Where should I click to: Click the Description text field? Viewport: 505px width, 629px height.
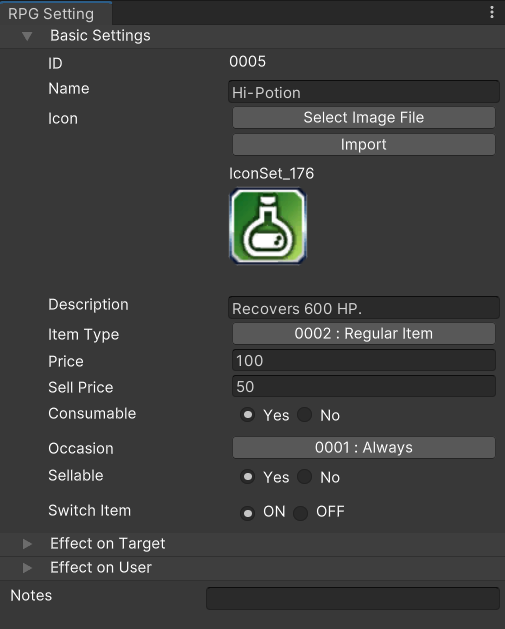[363, 308]
